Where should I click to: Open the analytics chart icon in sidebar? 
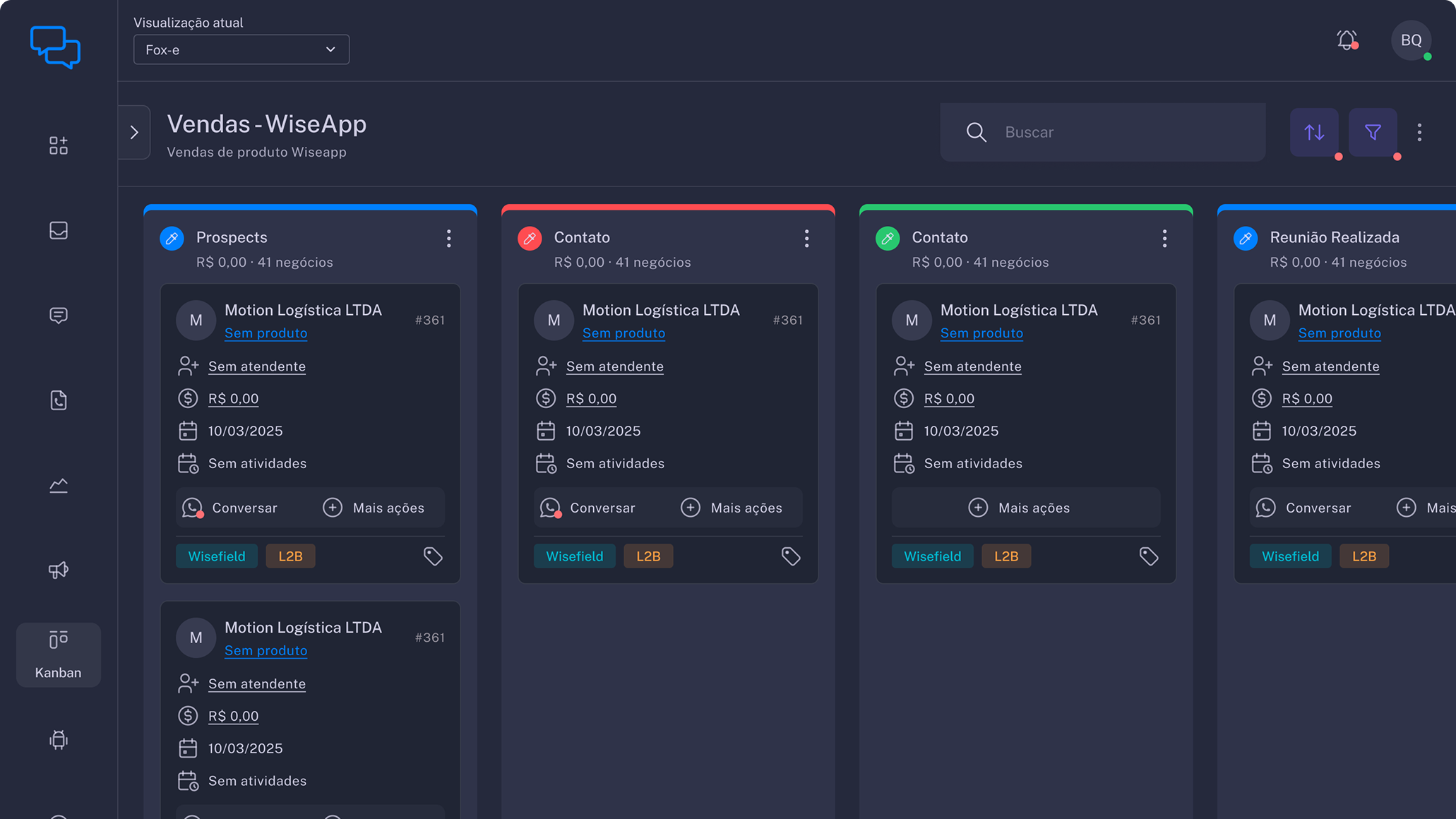pos(59,485)
